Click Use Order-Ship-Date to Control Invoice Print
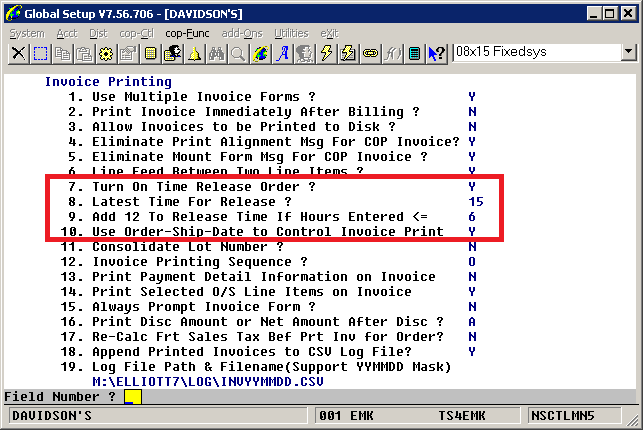Image resolution: width=643 pixels, height=430 pixels. [x=269, y=232]
